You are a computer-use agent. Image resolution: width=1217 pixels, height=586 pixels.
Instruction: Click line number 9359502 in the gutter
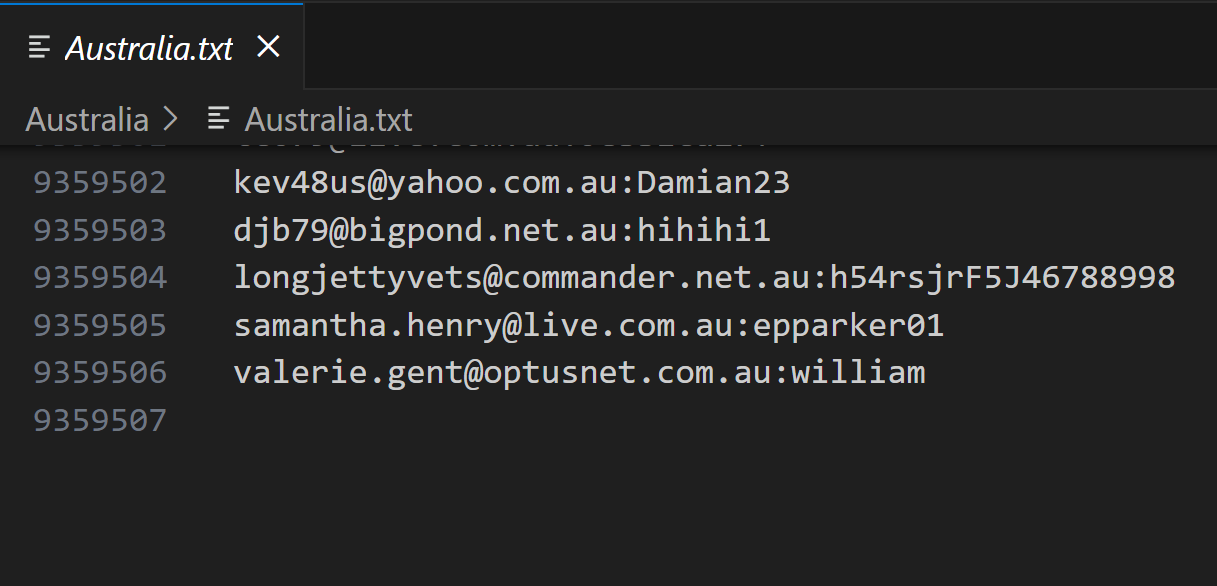[100, 182]
